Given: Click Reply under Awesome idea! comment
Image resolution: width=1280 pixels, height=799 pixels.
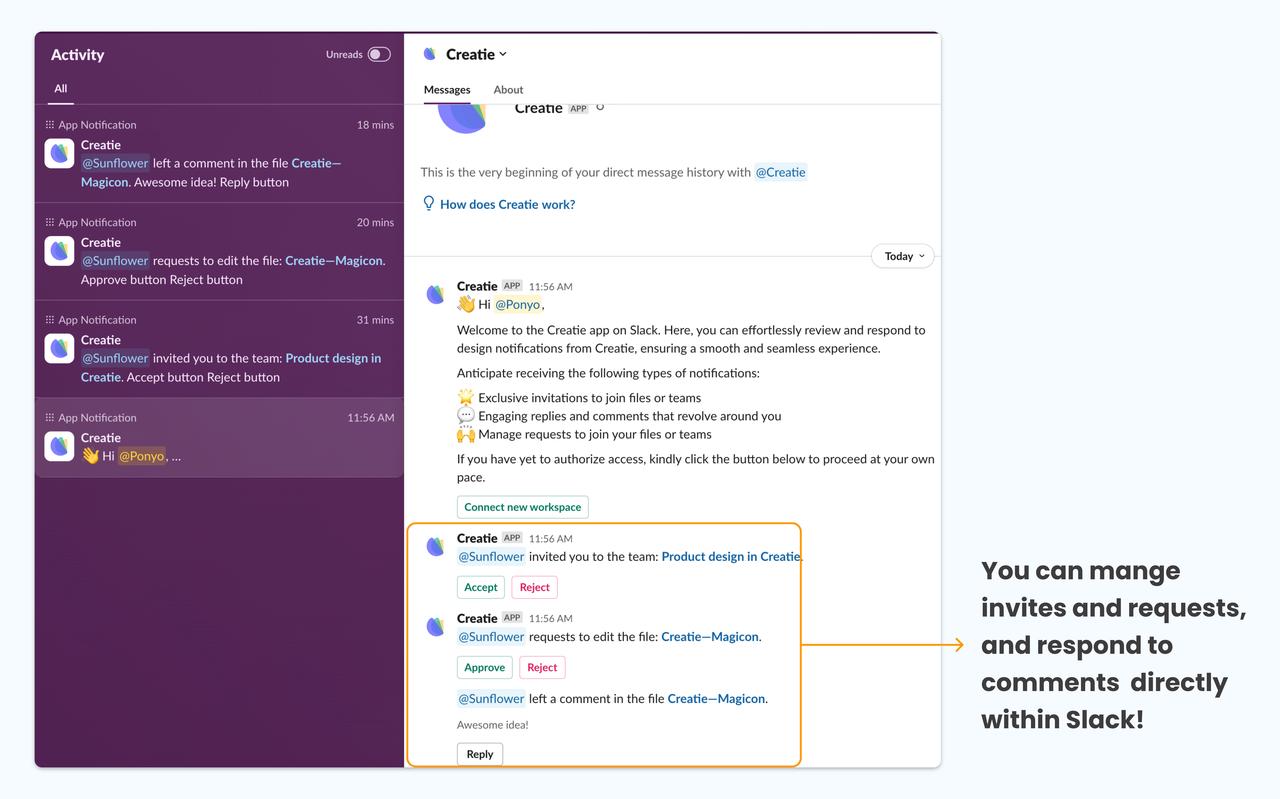Looking at the screenshot, I should [x=480, y=754].
